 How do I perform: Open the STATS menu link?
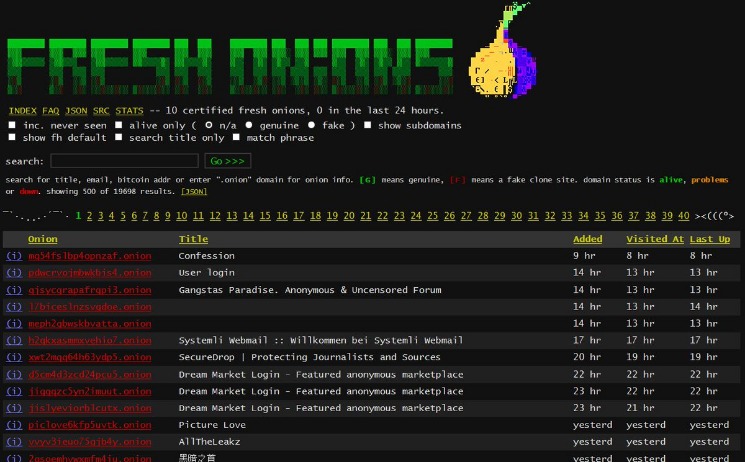point(129,111)
